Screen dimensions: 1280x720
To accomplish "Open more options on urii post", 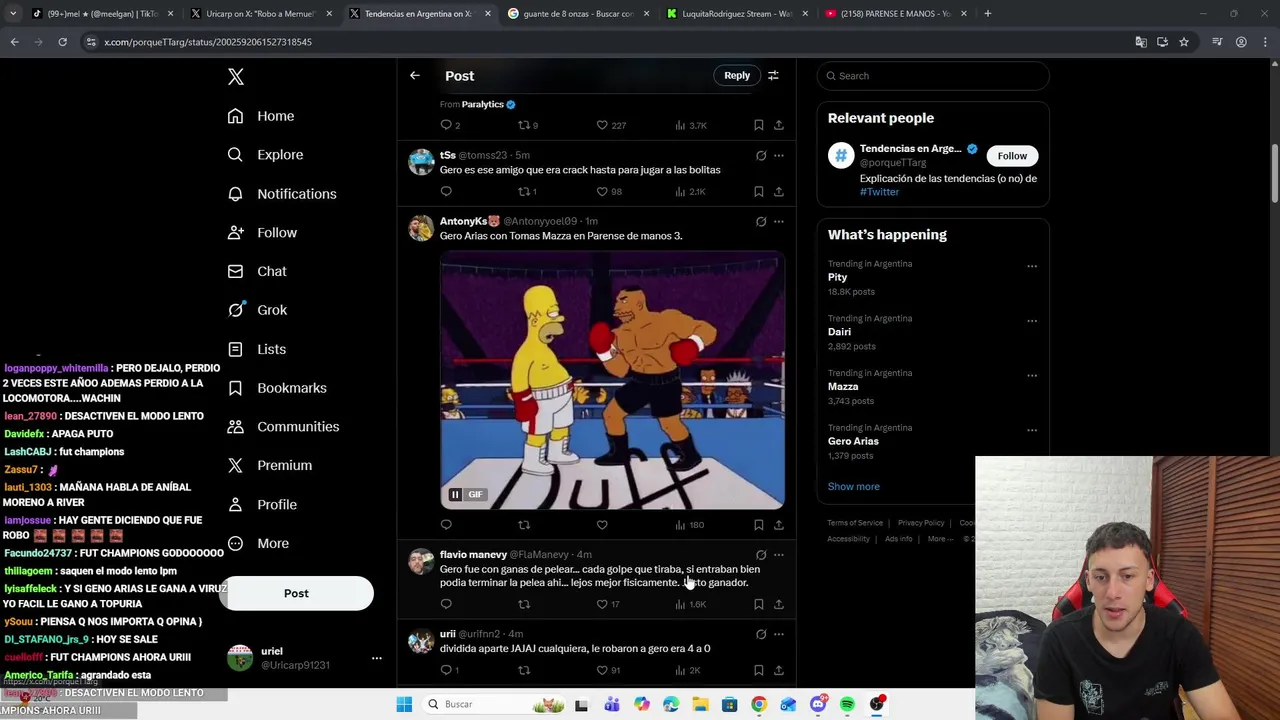I will pyautogui.click(x=778, y=634).
